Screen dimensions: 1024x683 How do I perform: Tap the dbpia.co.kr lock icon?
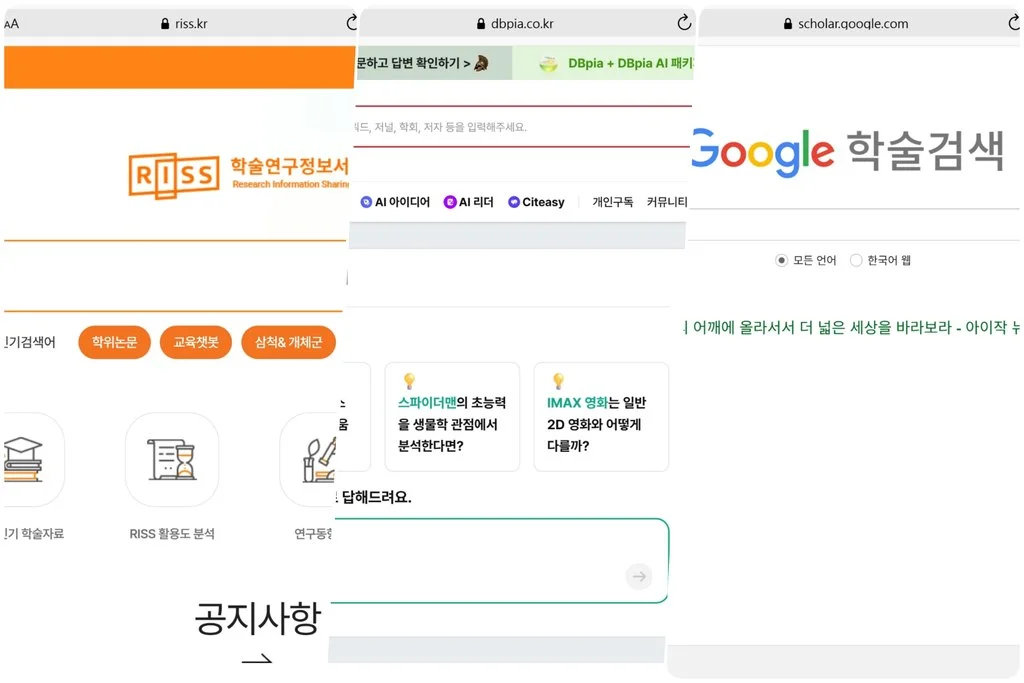pos(481,24)
